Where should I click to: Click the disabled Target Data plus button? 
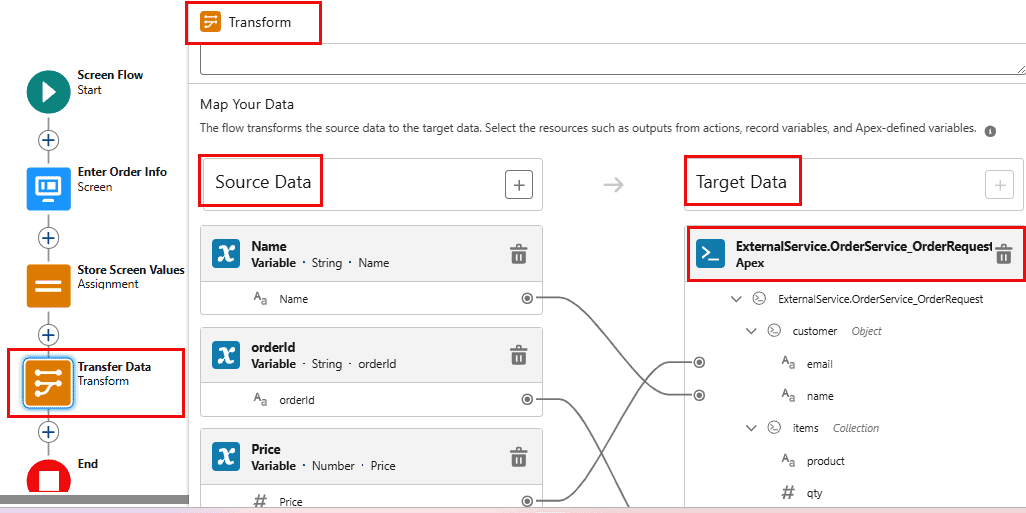pos(999,185)
